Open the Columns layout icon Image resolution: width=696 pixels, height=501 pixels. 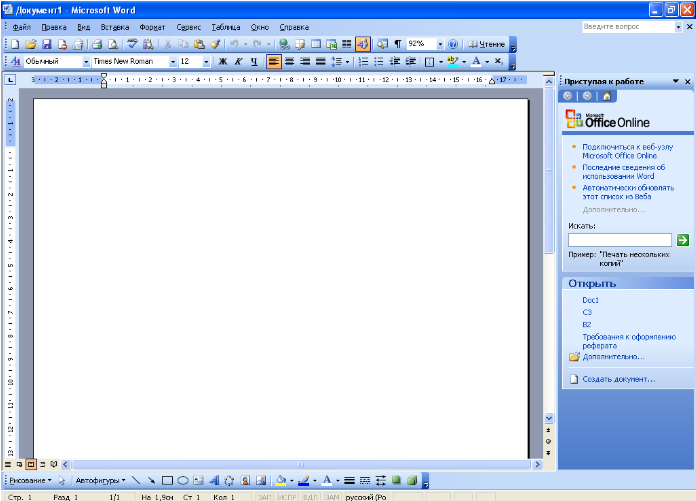click(x=347, y=44)
